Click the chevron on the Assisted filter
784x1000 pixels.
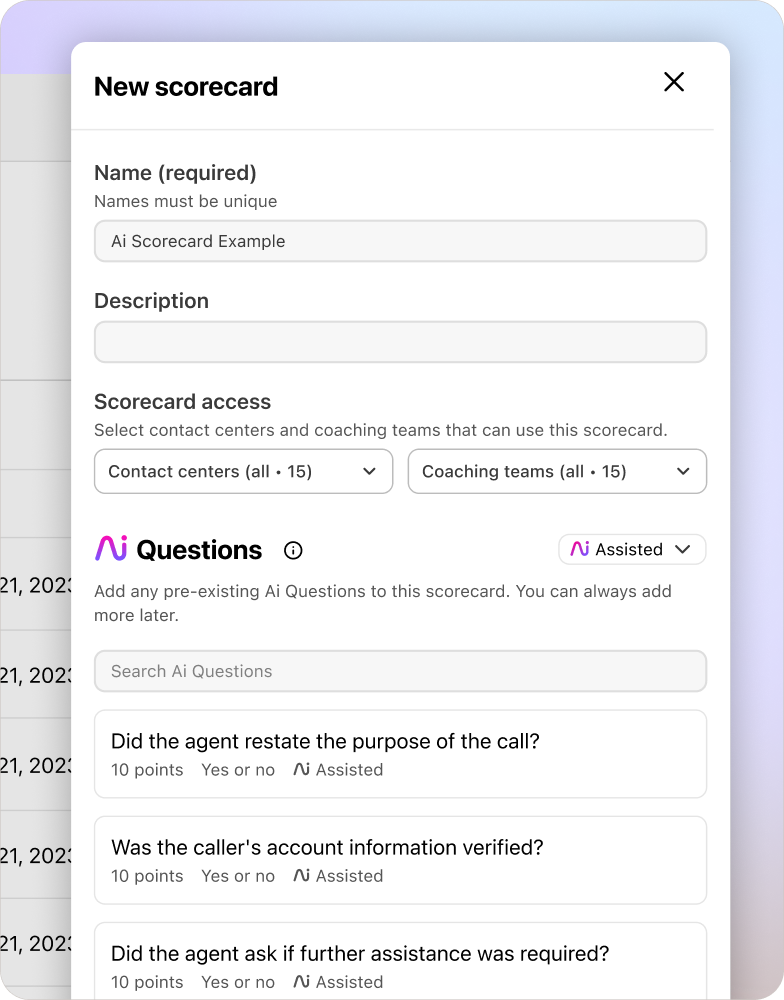click(x=686, y=549)
